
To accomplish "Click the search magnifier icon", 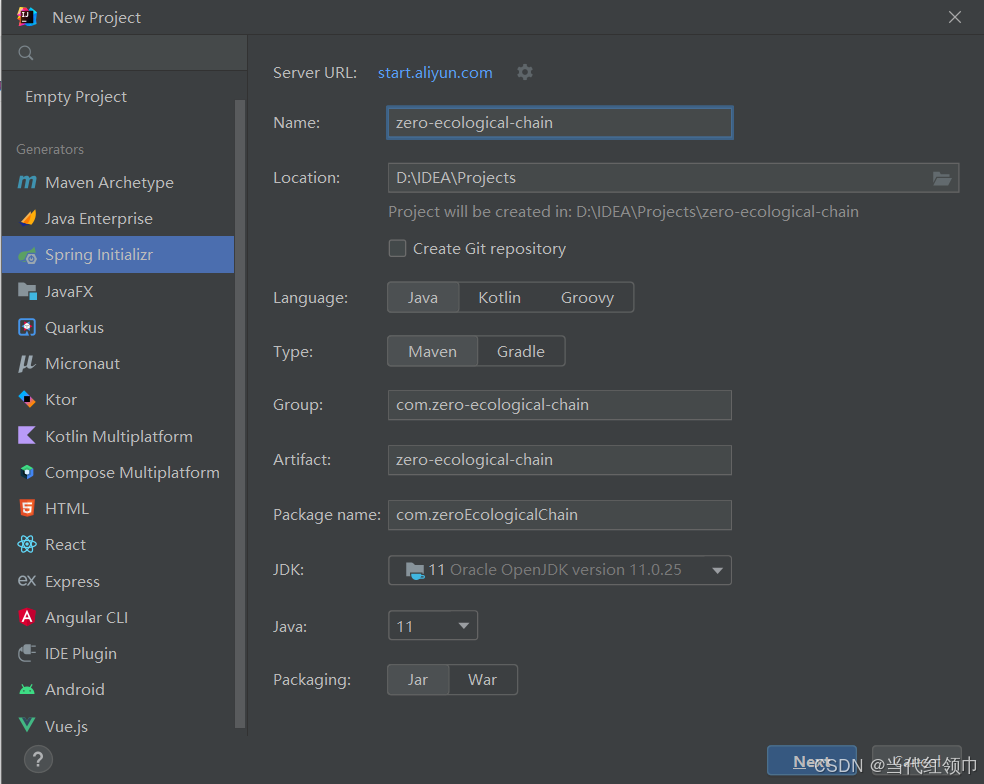I will pyautogui.click(x=26, y=53).
